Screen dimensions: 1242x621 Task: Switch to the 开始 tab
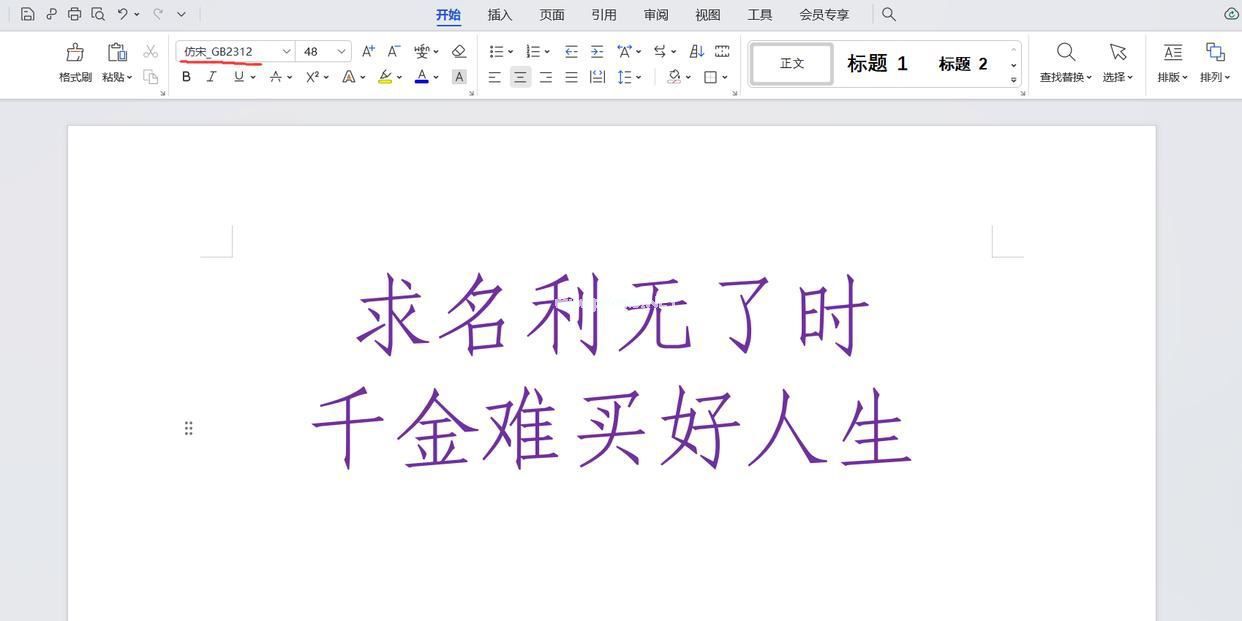pyautogui.click(x=448, y=15)
